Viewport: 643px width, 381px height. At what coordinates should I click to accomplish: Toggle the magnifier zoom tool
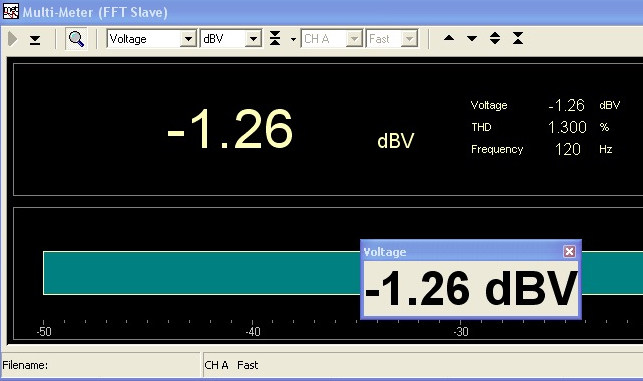(x=76, y=39)
